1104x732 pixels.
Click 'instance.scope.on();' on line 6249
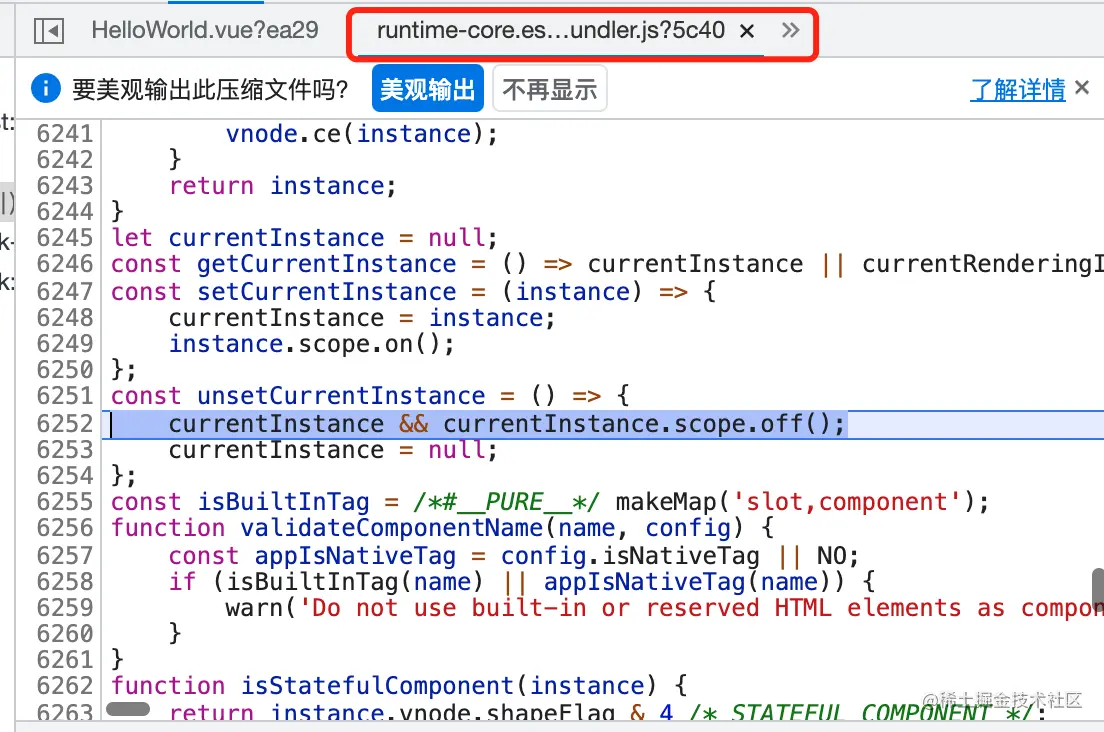tap(312, 344)
